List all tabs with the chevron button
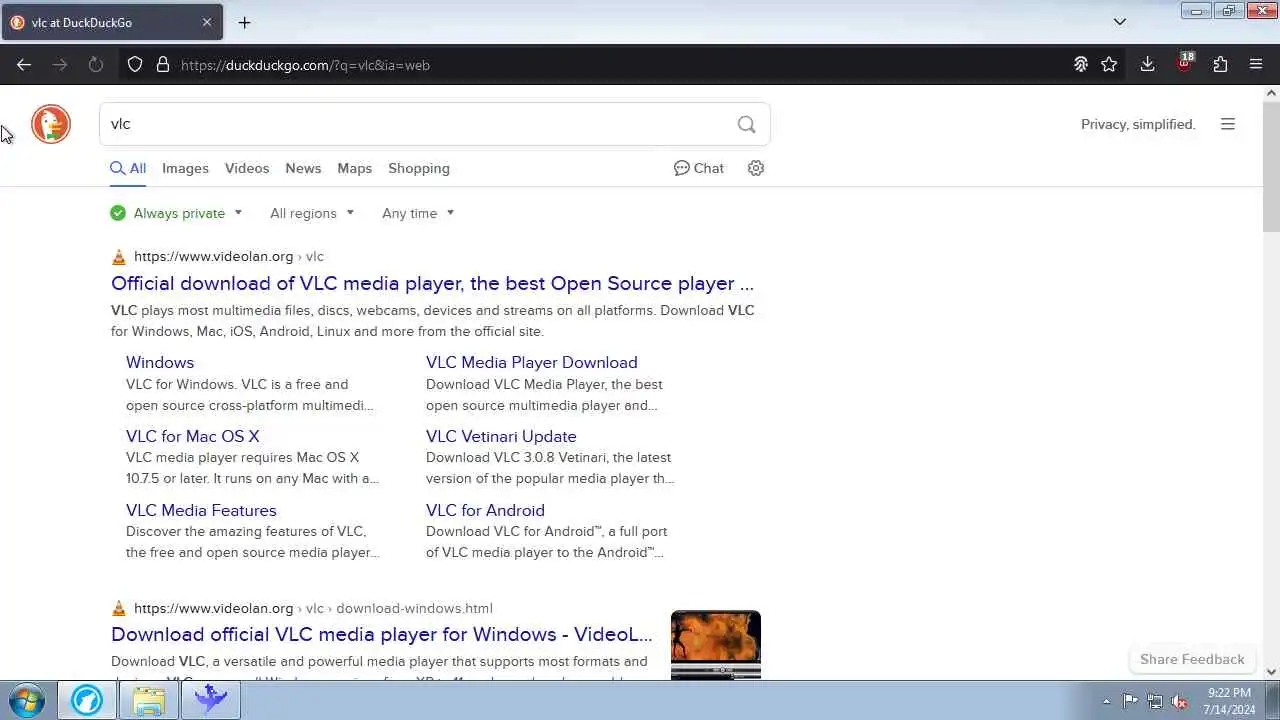 [x=1120, y=22]
